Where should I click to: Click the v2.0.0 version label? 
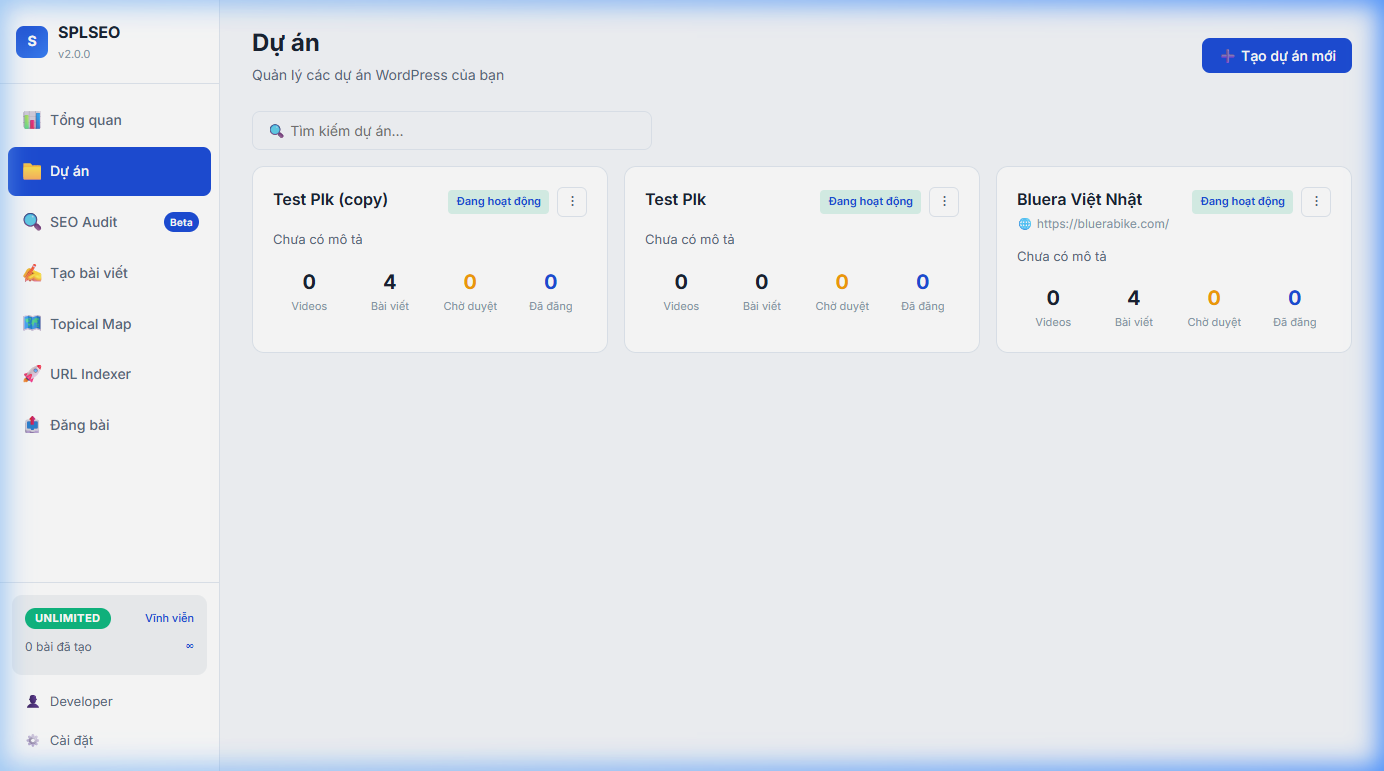74,54
